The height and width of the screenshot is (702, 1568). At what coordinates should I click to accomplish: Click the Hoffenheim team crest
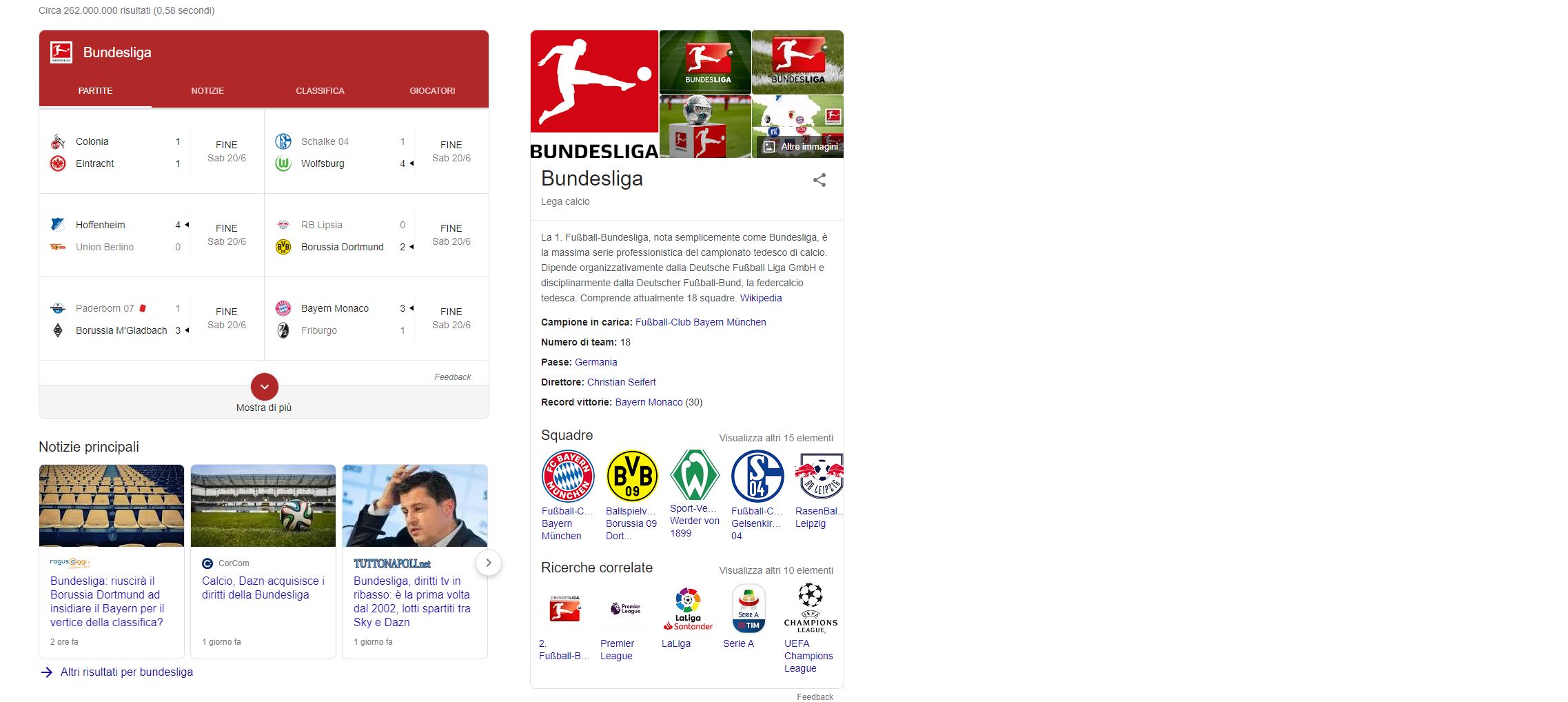pyautogui.click(x=58, y=225)
